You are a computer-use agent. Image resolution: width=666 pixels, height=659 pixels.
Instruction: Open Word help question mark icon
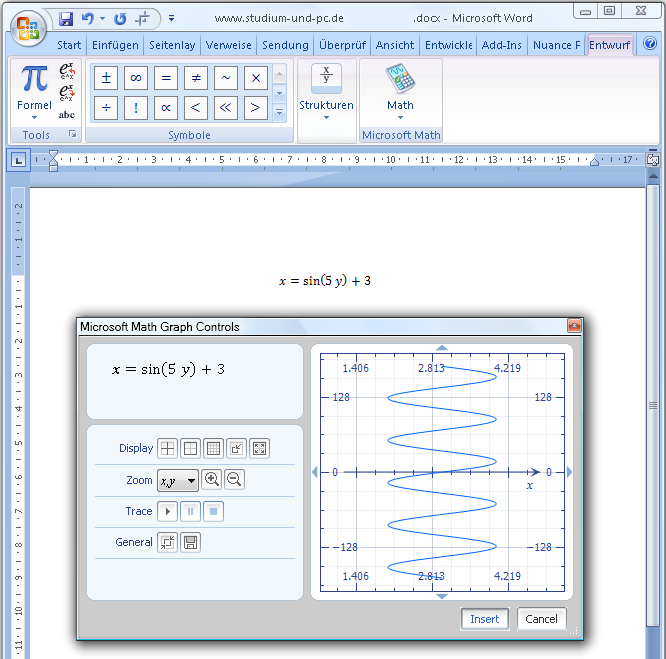pos(650,43)
